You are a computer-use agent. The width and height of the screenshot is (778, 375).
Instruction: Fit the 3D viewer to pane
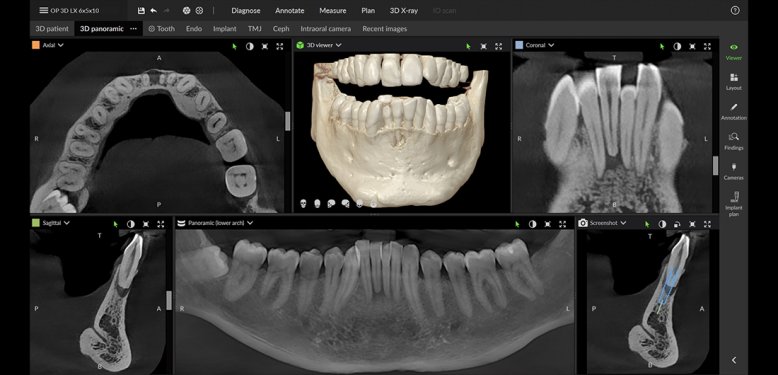pyautogui.click(x=483, y=46)
